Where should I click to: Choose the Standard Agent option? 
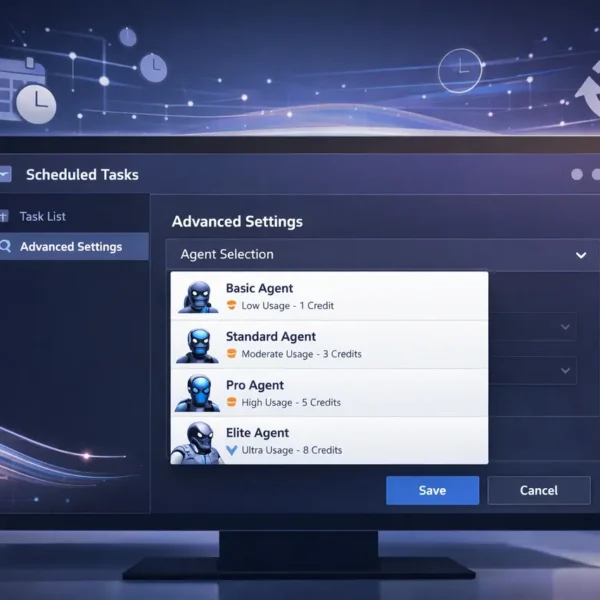coord(329,345)
